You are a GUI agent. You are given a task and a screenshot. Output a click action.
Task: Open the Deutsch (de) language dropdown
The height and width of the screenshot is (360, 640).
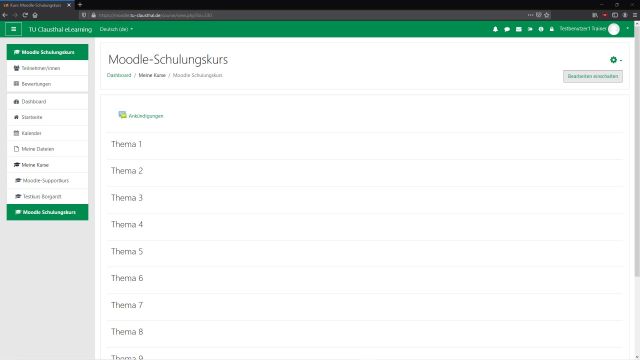pyautogui.click(x=116, y=29)
